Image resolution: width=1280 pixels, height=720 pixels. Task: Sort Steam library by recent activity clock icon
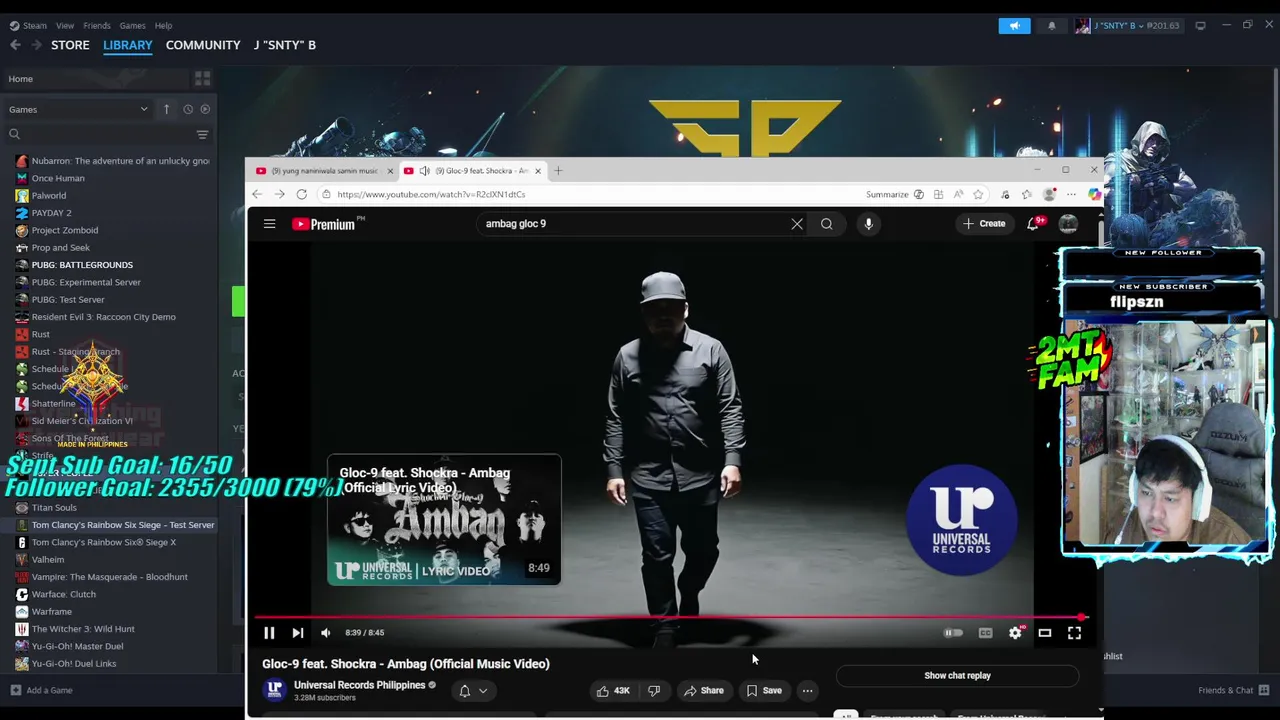coord(187,109)
